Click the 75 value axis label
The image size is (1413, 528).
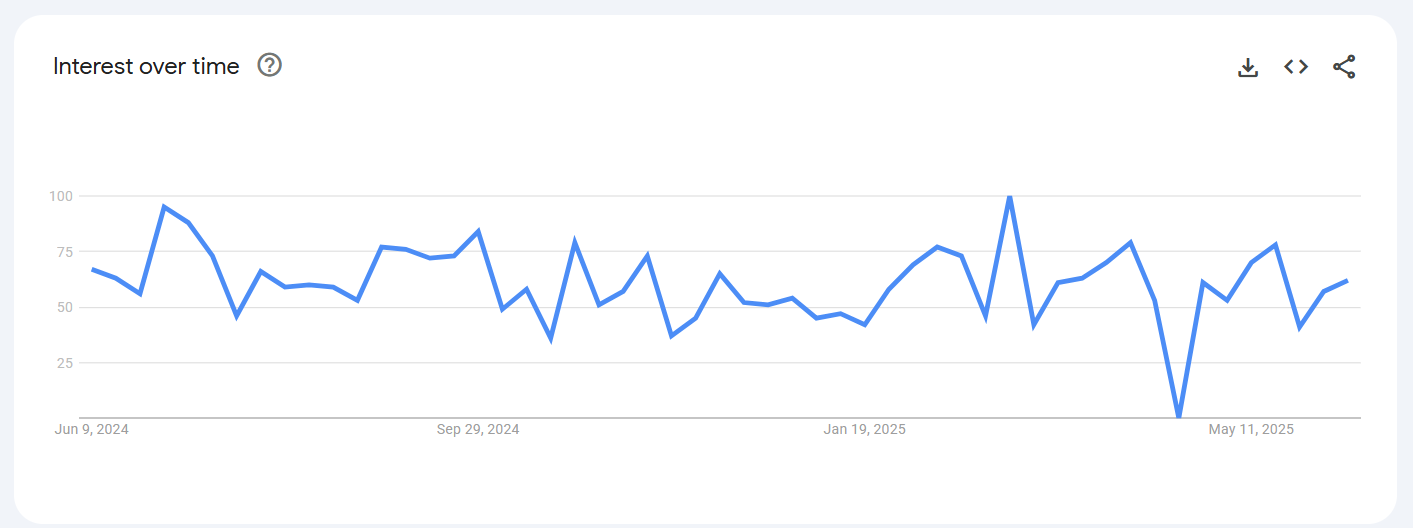pos(65,252)
